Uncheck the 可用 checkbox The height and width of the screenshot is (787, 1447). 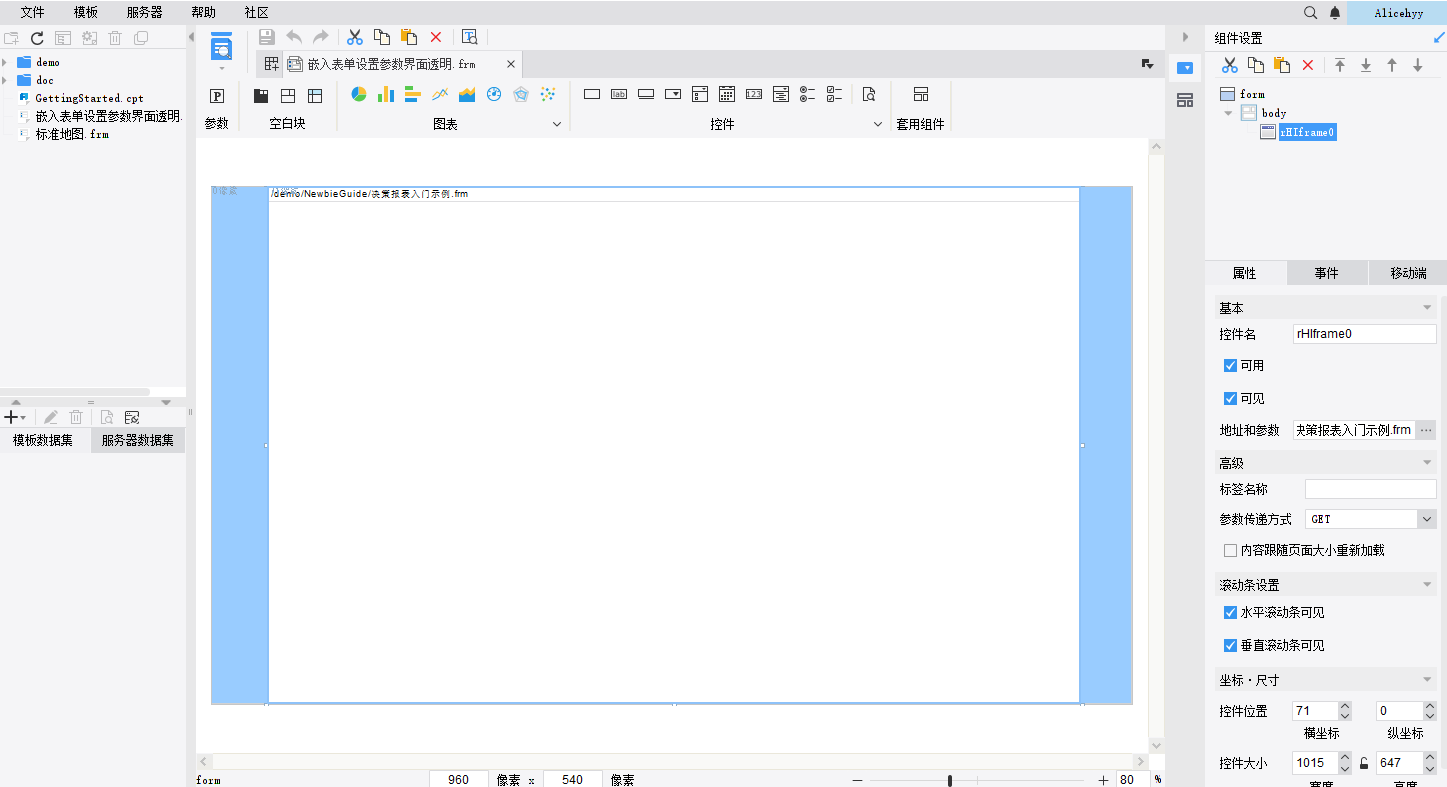click(x=1231, y=366)
